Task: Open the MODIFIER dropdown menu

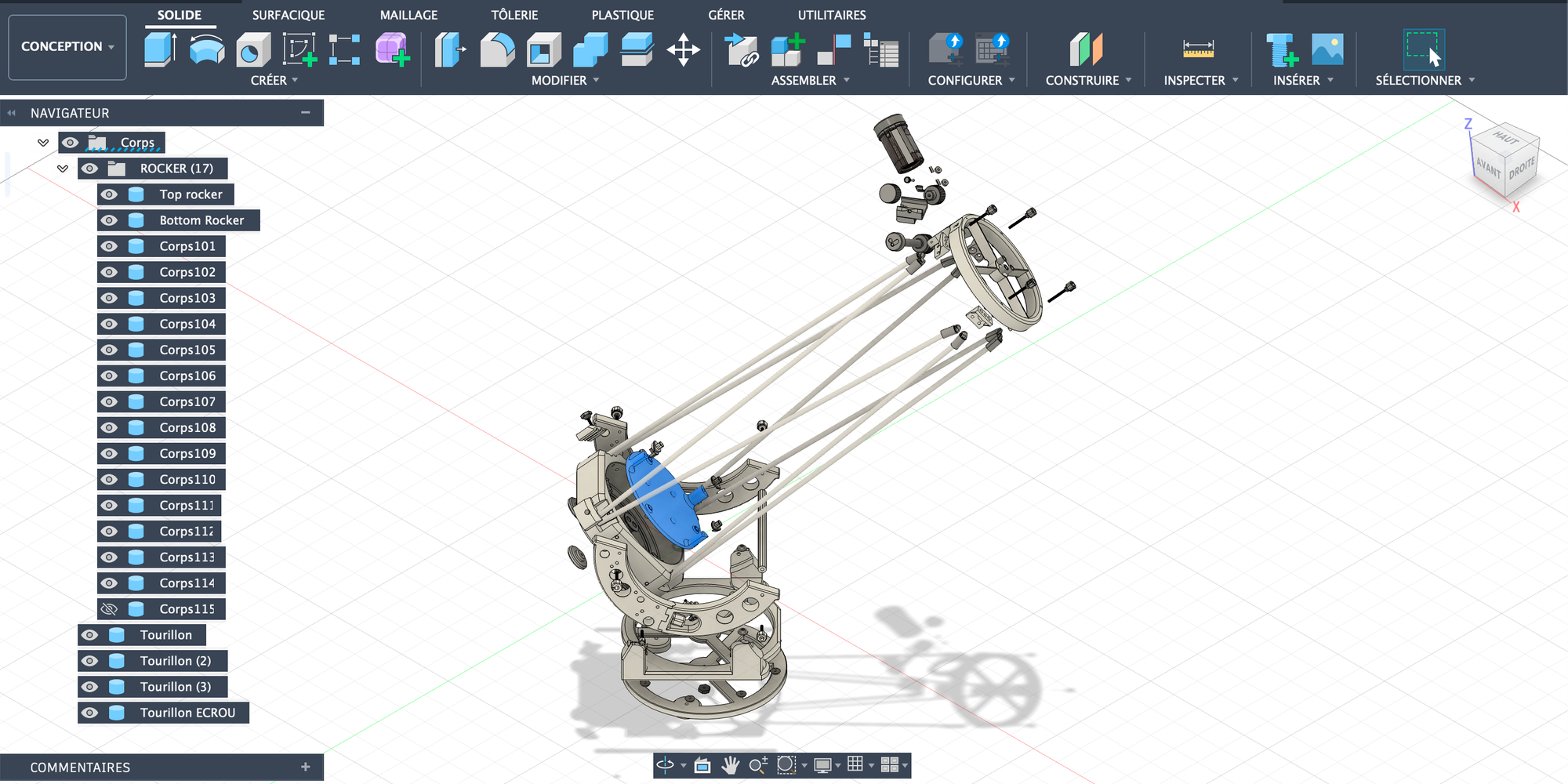Action: (x=565, y=80)
